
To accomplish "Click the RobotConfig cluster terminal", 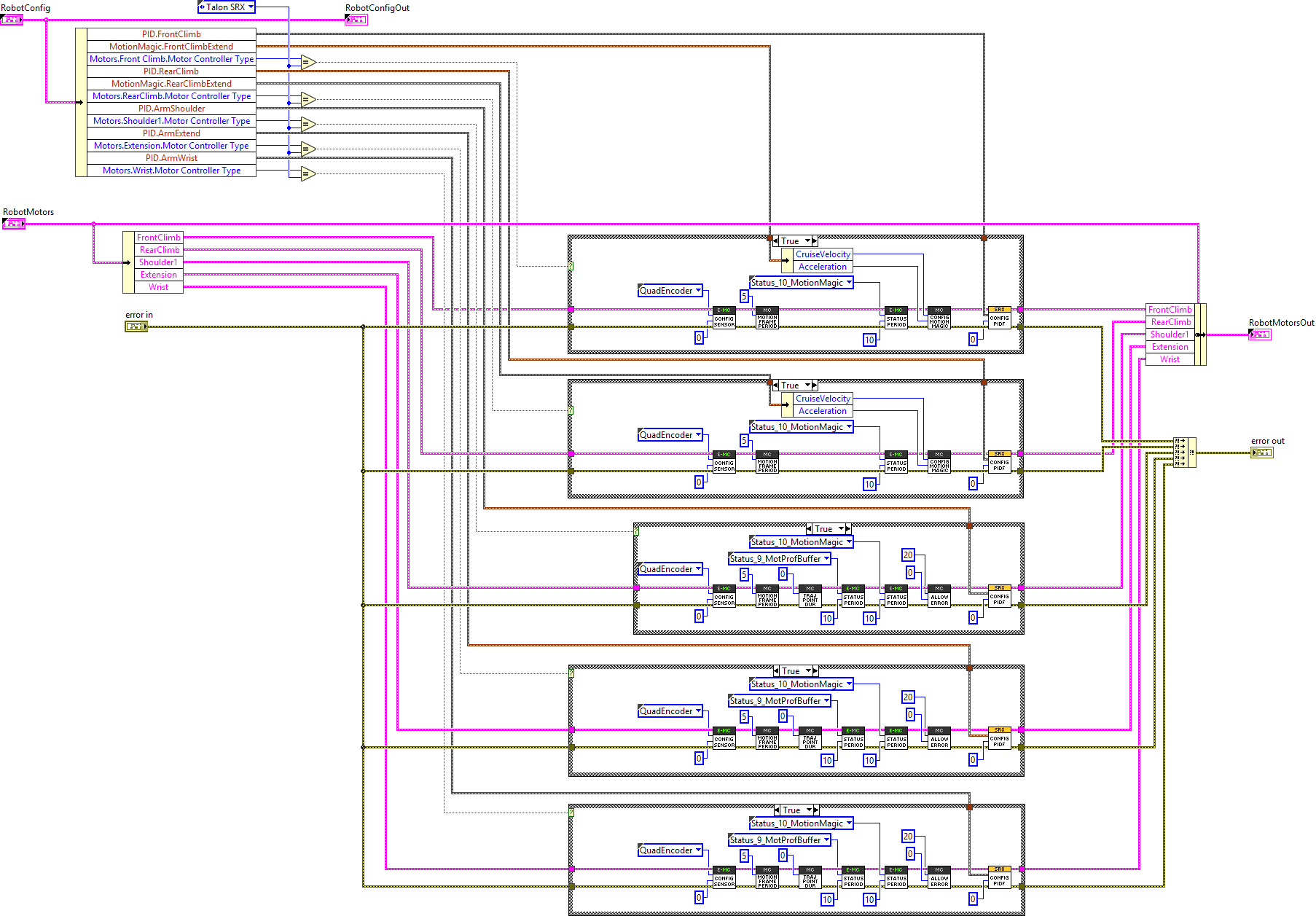I will click(12, 20).
